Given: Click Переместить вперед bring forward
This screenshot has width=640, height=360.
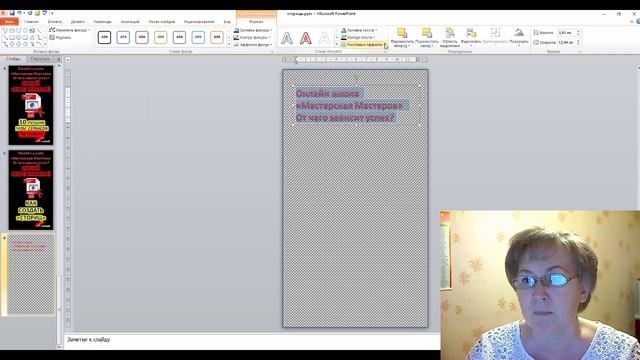Looking at the screenshot, I should pos(402,38).
